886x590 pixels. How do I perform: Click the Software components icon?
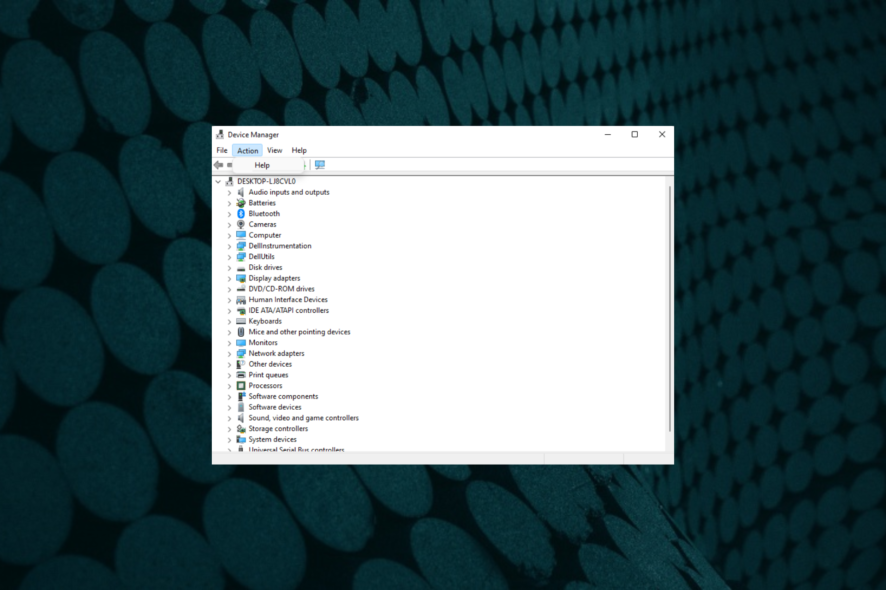point(241,396)
